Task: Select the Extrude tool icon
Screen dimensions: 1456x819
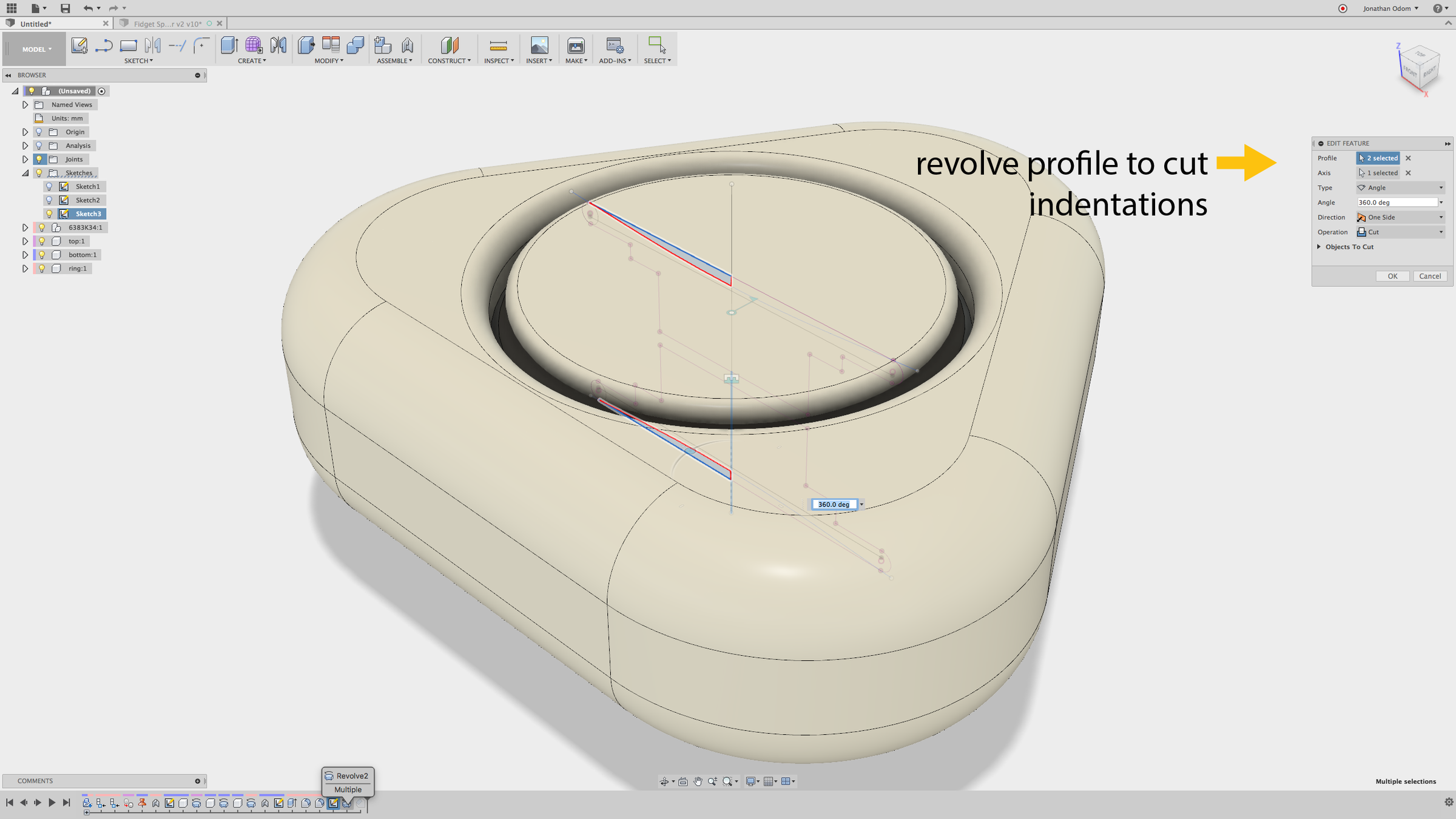Action: point(229,45)
